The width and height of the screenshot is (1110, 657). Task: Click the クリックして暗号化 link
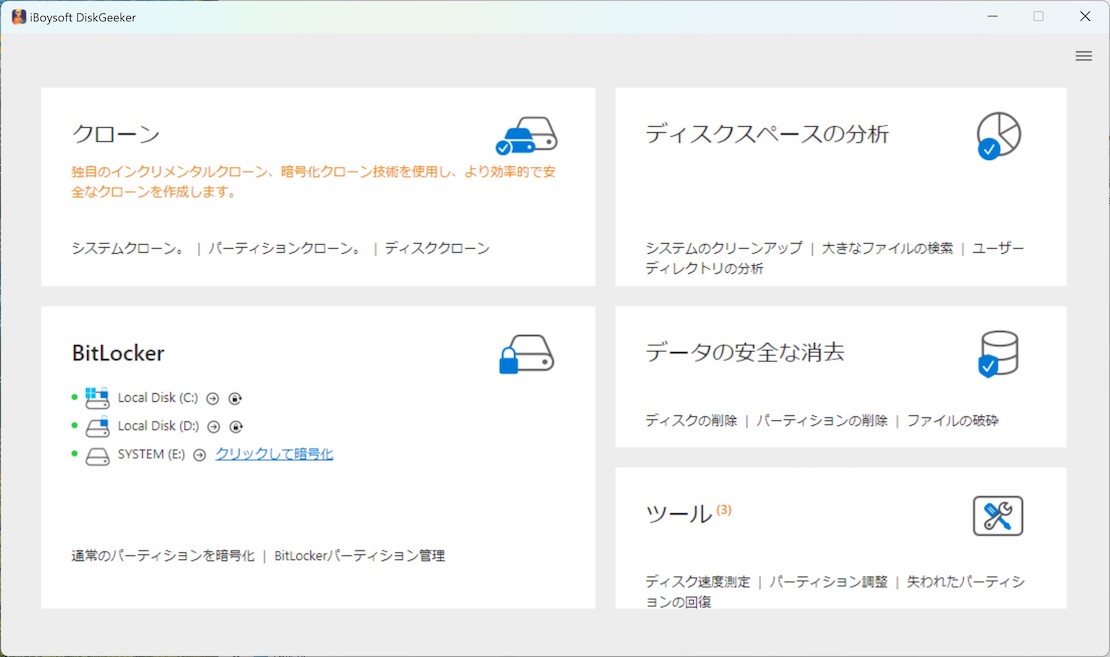(274, 455)
